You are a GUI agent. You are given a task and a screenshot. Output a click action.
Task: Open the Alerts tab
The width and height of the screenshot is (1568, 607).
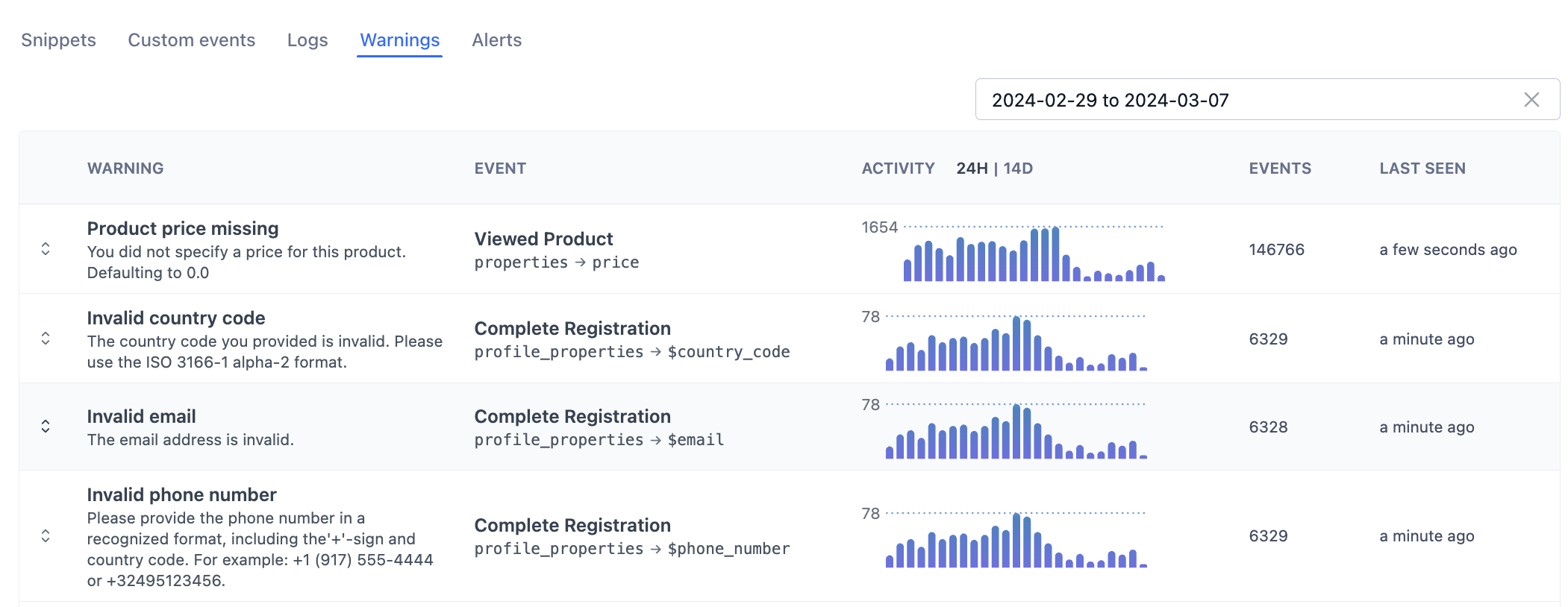click(496, 40)
